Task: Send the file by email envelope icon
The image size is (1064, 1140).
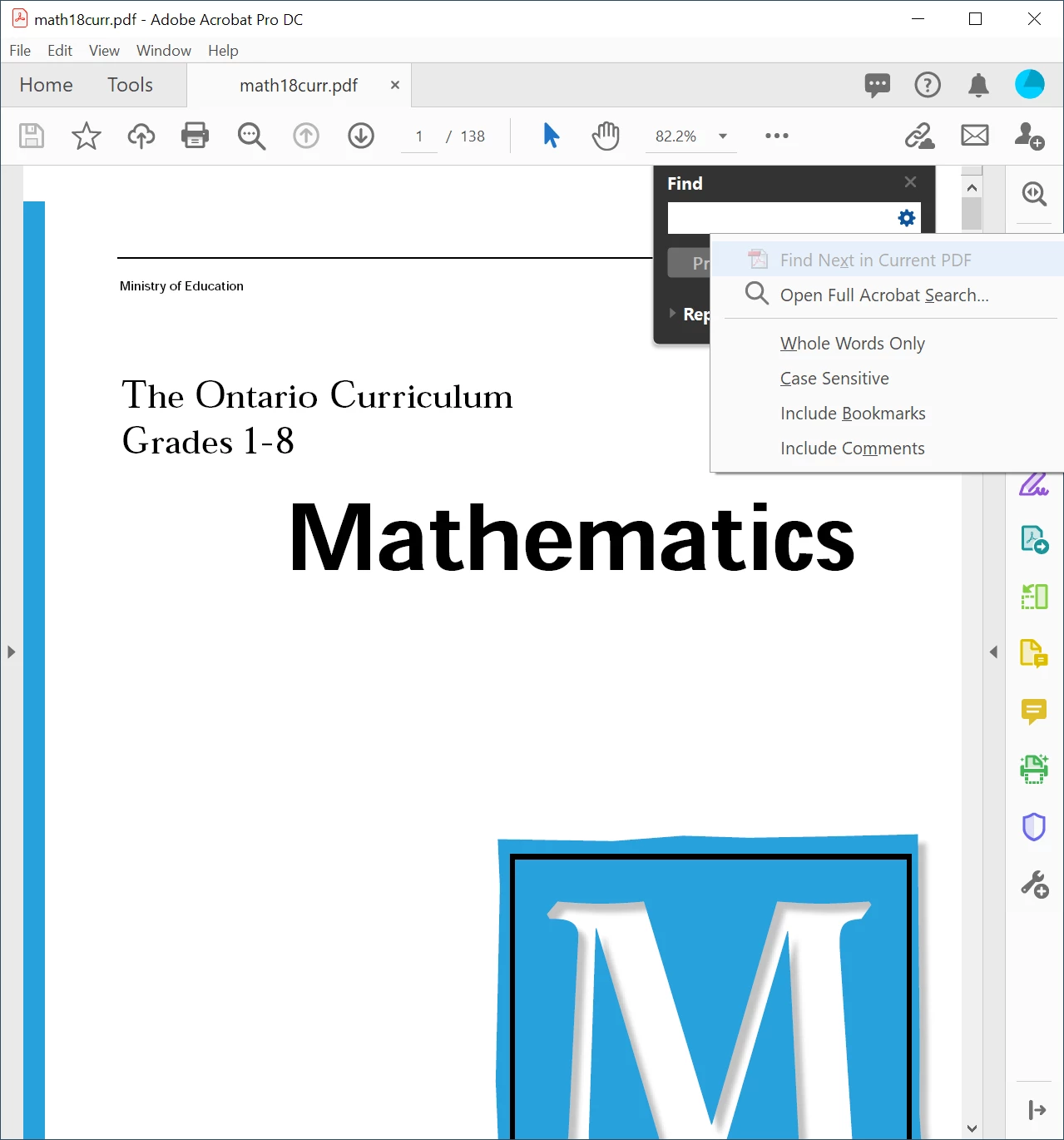Action: point(975,136)
